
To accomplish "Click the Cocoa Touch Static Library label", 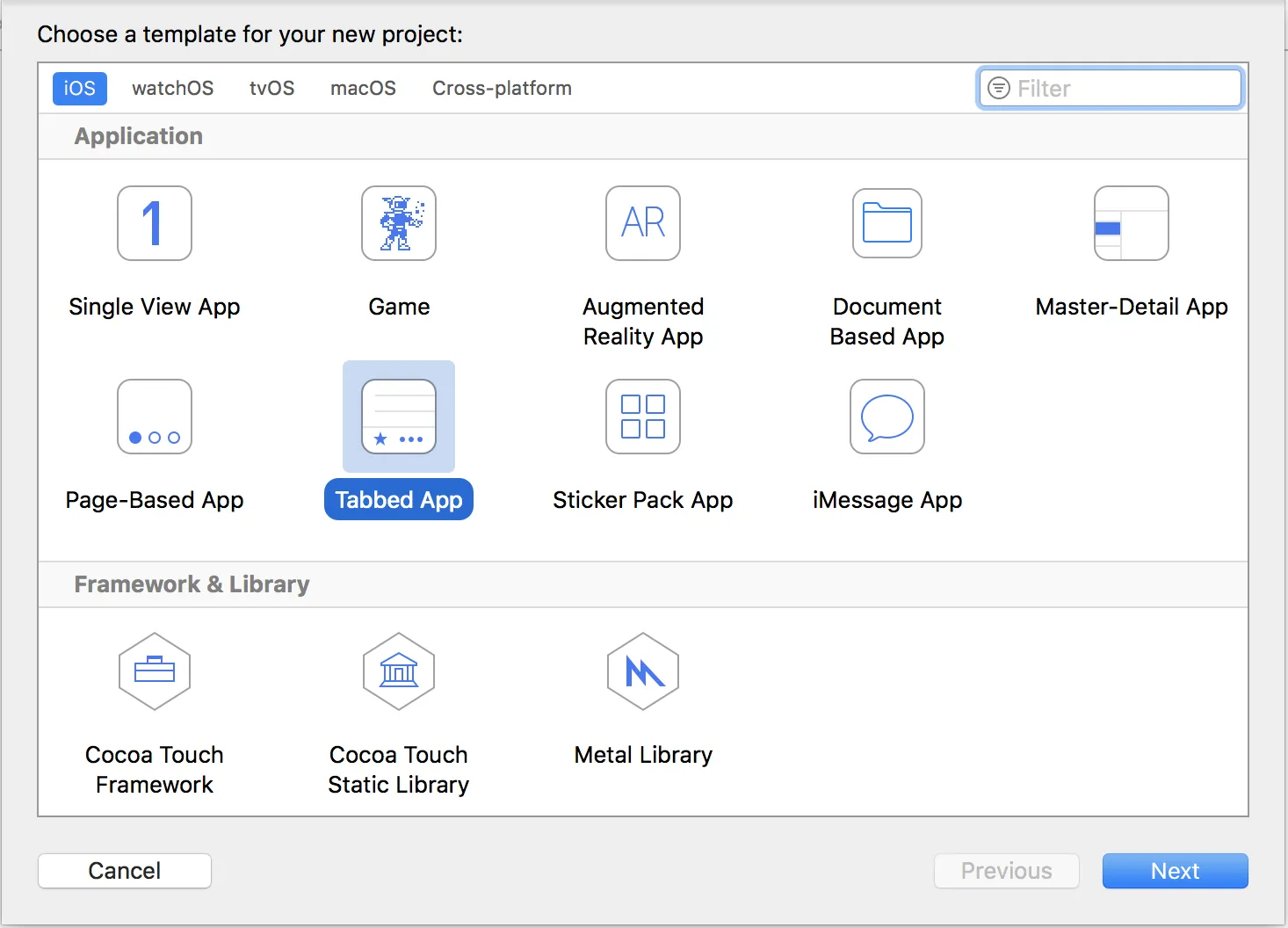I will 399,770.
